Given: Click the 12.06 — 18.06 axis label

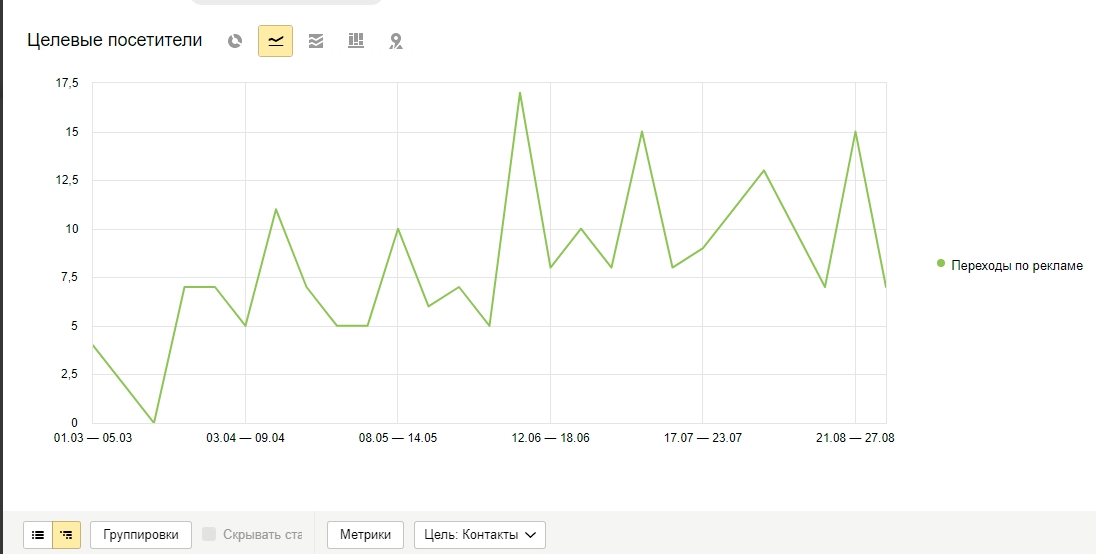Looking at the screenshot, I should 550,438.
